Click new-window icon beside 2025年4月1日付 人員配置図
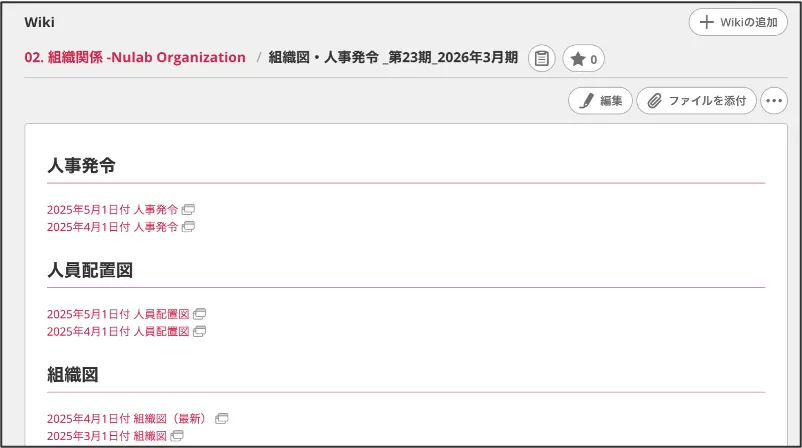 199,331
